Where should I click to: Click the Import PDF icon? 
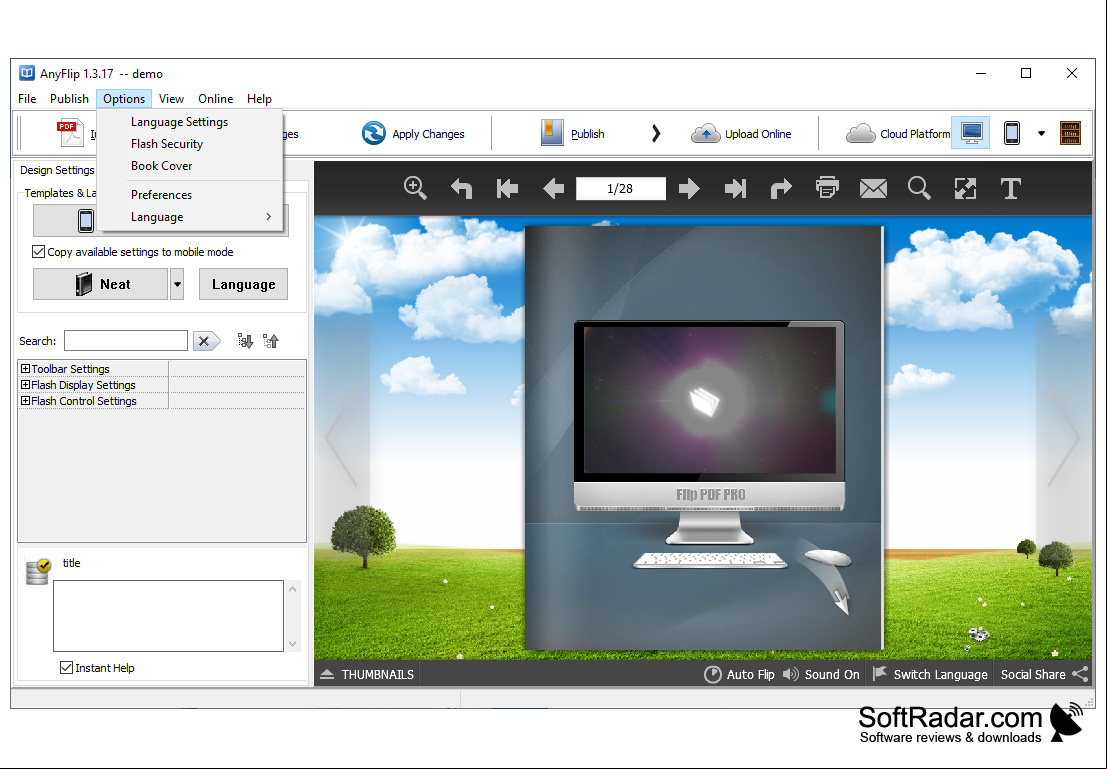(71, 133)
